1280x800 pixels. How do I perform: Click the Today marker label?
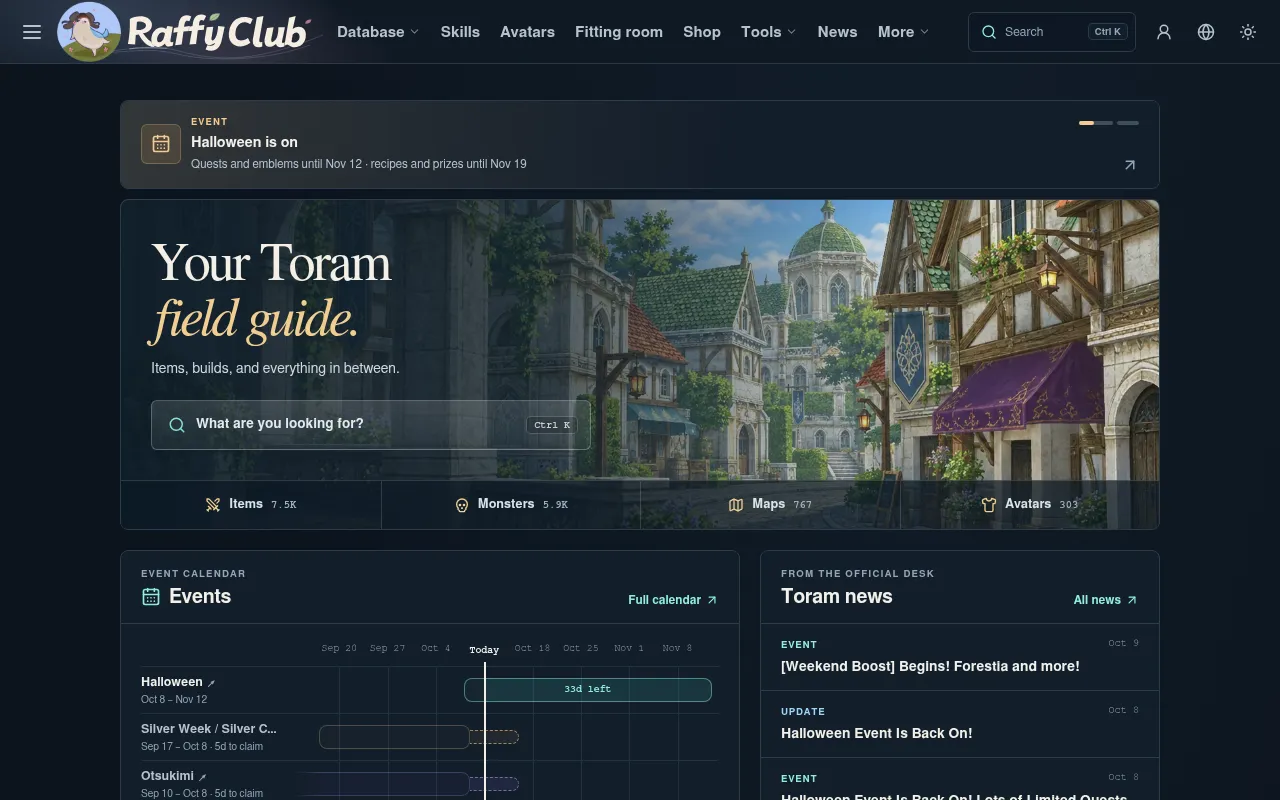click(x=484, y=650)
